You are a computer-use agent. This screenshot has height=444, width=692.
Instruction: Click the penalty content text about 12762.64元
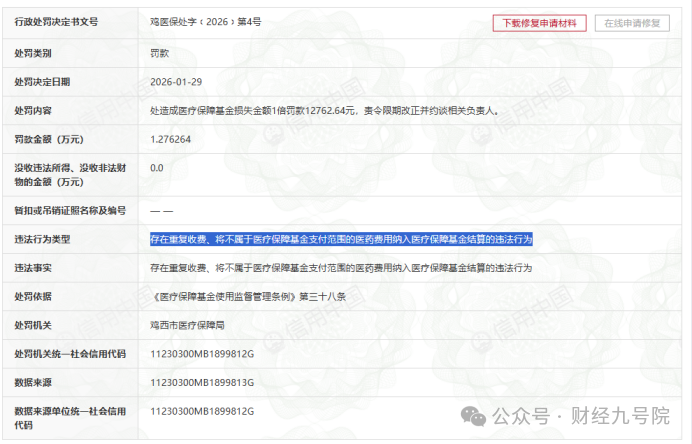325,111
